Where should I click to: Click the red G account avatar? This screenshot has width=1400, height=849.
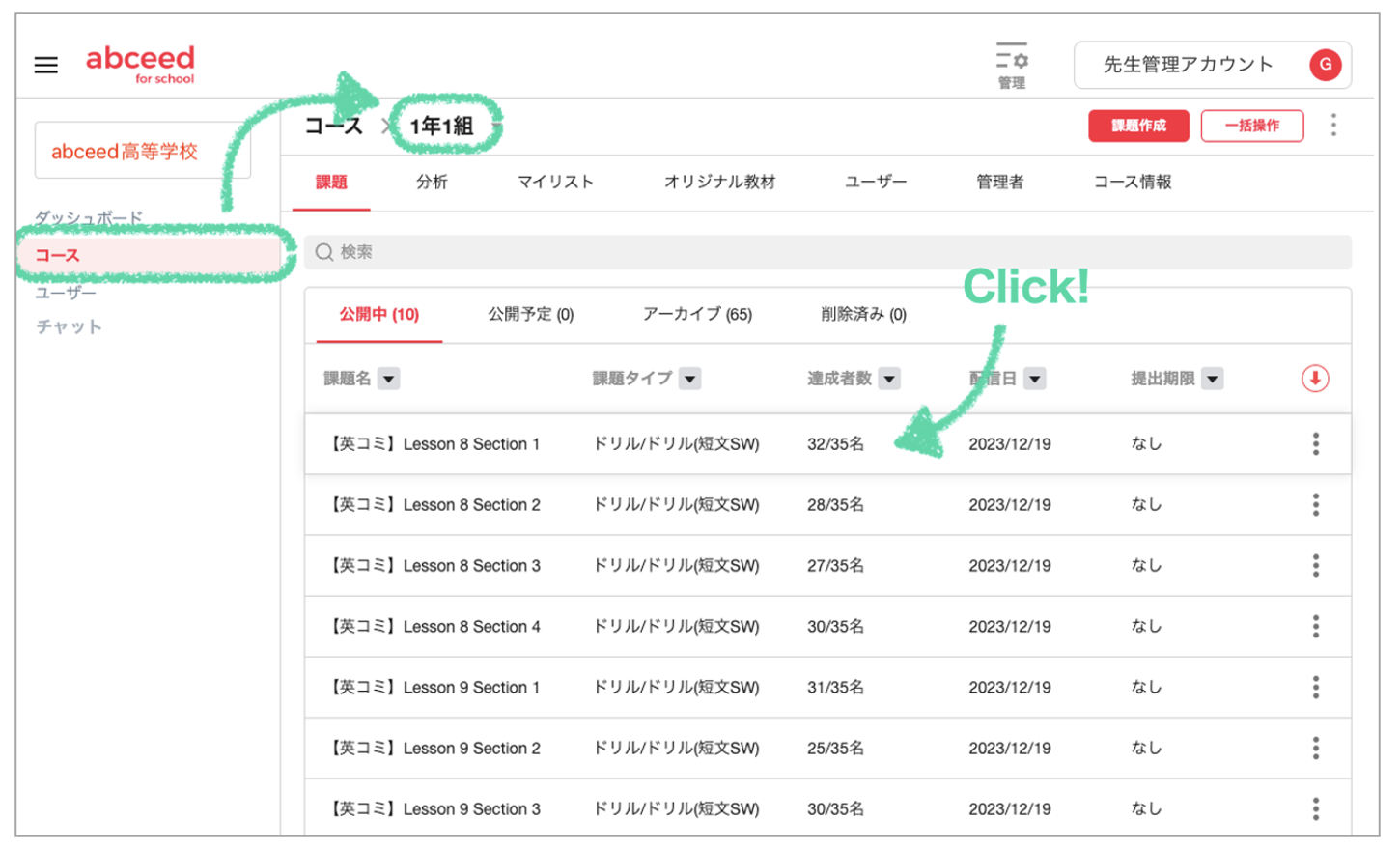click(1325, 65)
